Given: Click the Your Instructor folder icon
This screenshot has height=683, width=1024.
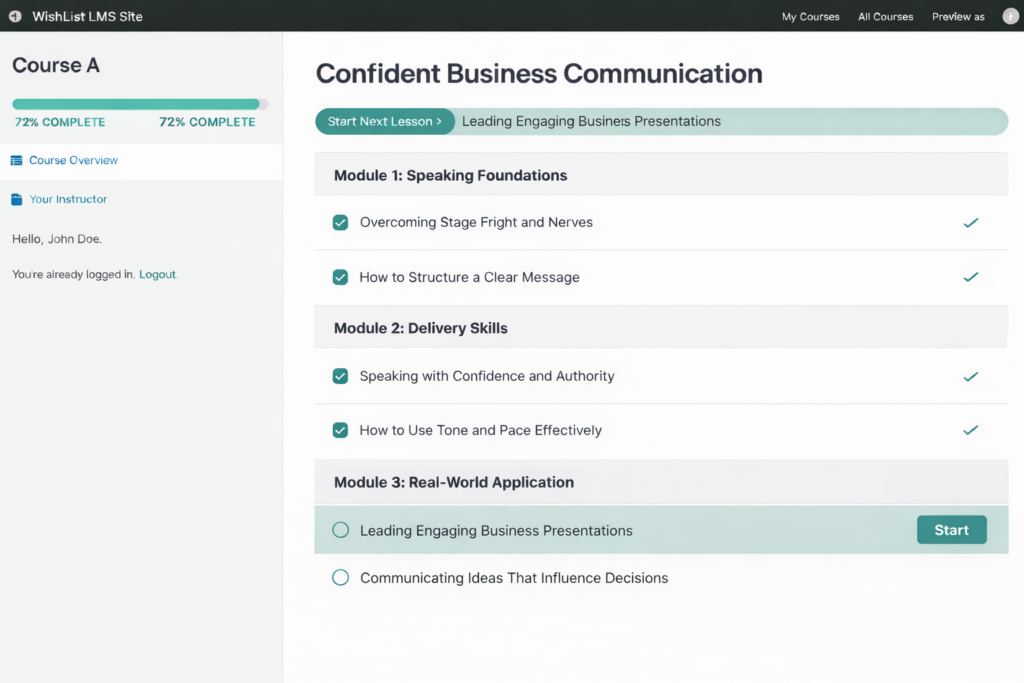Looking at the screenshot, I should click(14, 199).
